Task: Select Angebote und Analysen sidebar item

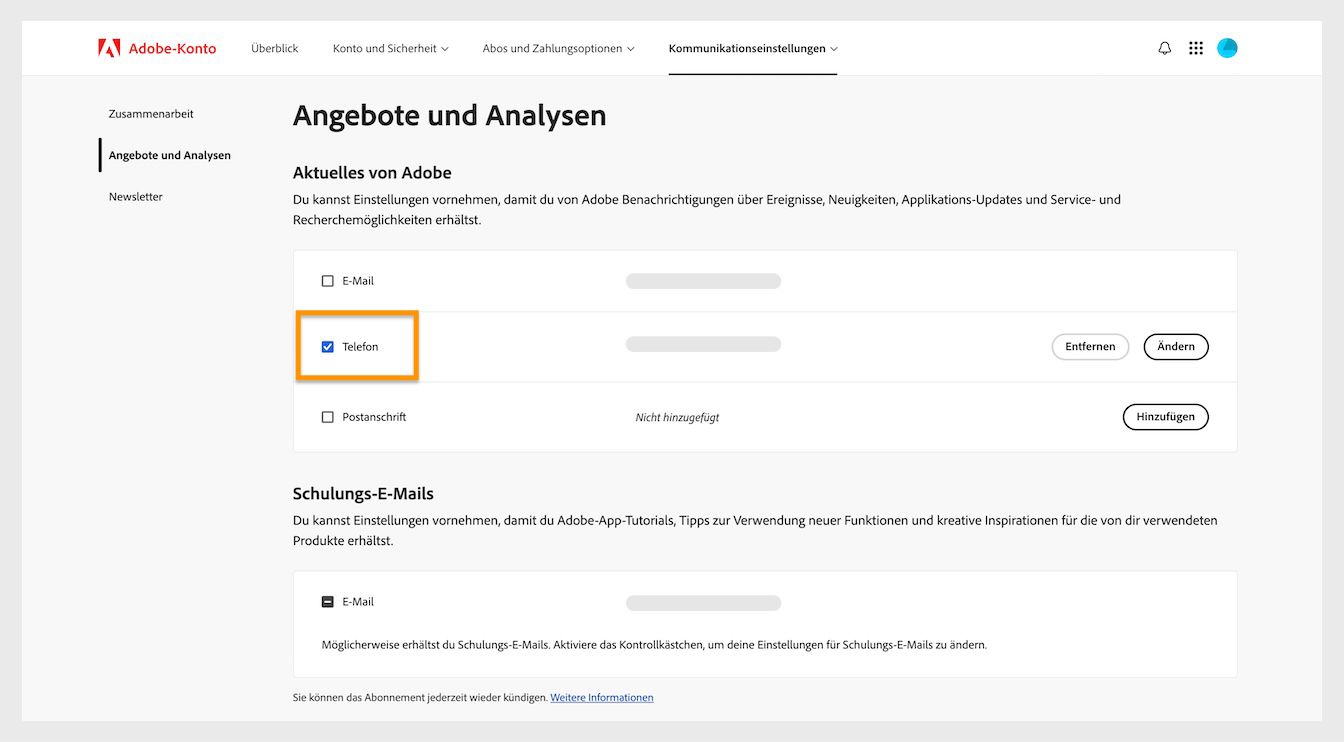Action: [170, 155]
